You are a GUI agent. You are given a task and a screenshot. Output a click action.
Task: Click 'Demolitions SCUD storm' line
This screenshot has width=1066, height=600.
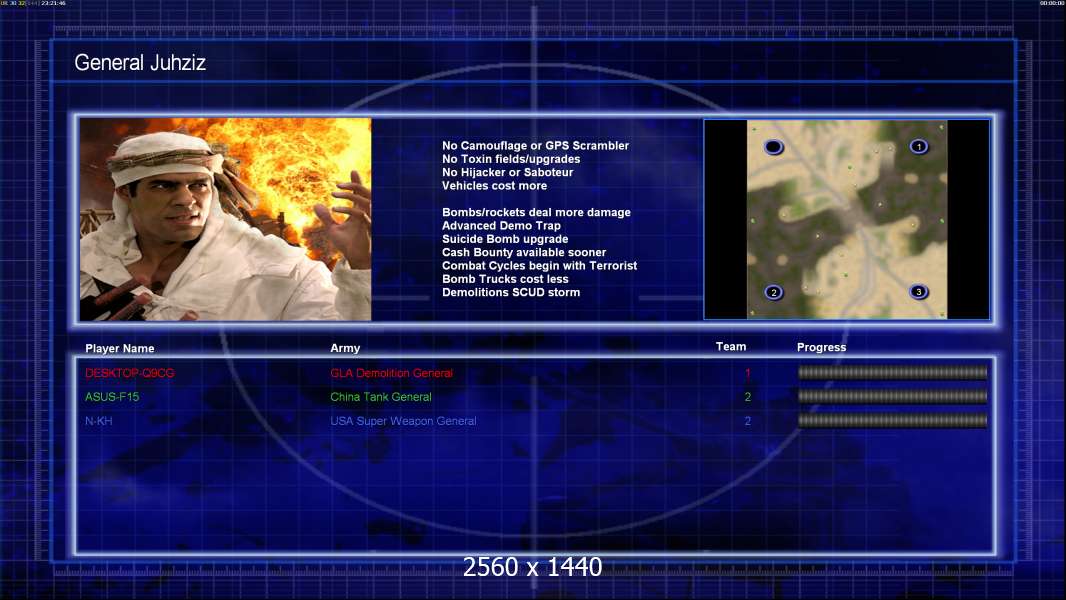tap(511, 292)
